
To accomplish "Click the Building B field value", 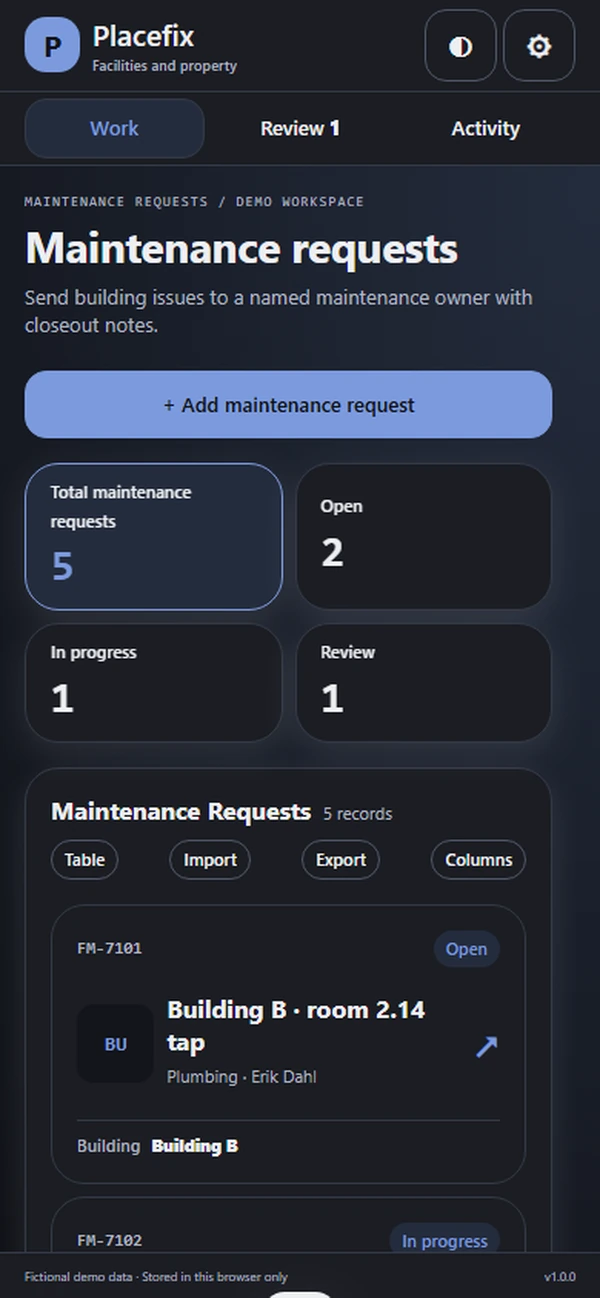I will click(195, 1146).
